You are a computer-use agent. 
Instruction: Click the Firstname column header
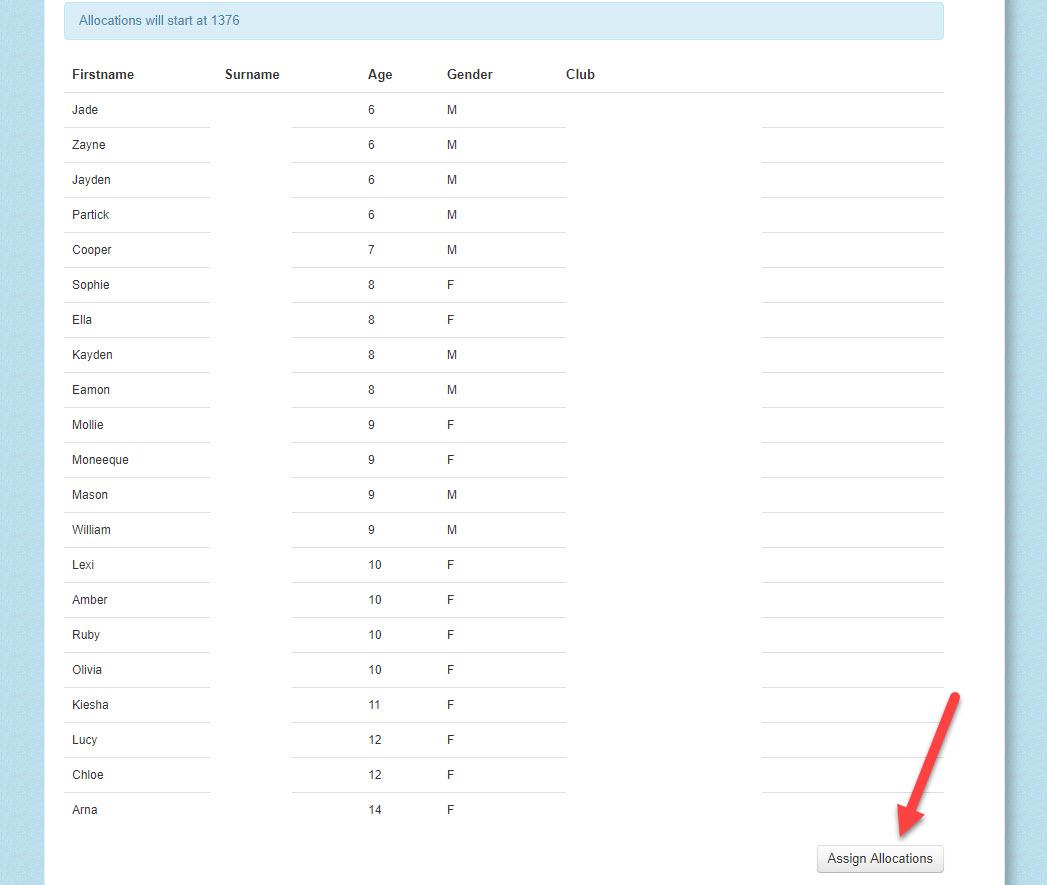coord(103,74)
